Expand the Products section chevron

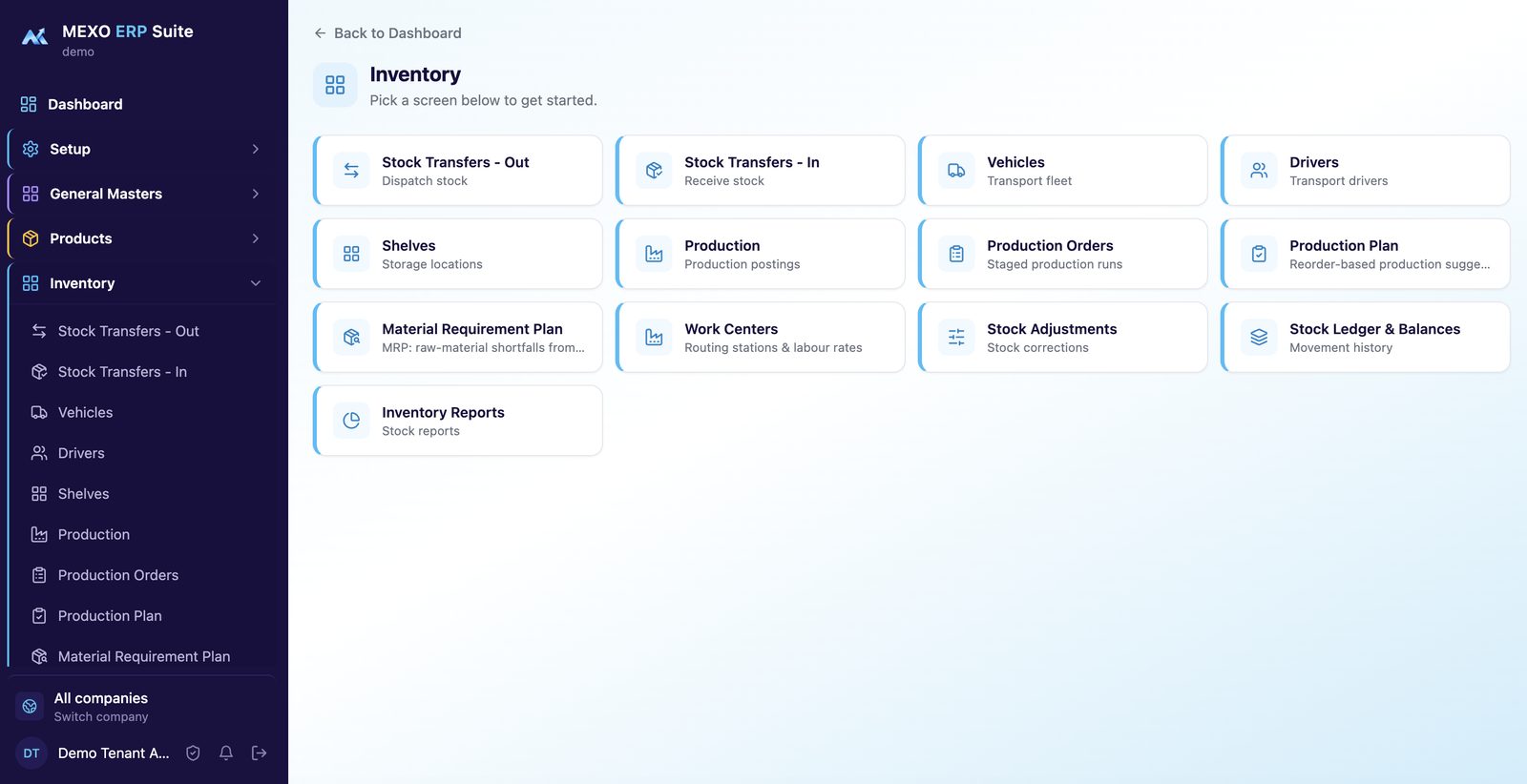coord(255,238)
